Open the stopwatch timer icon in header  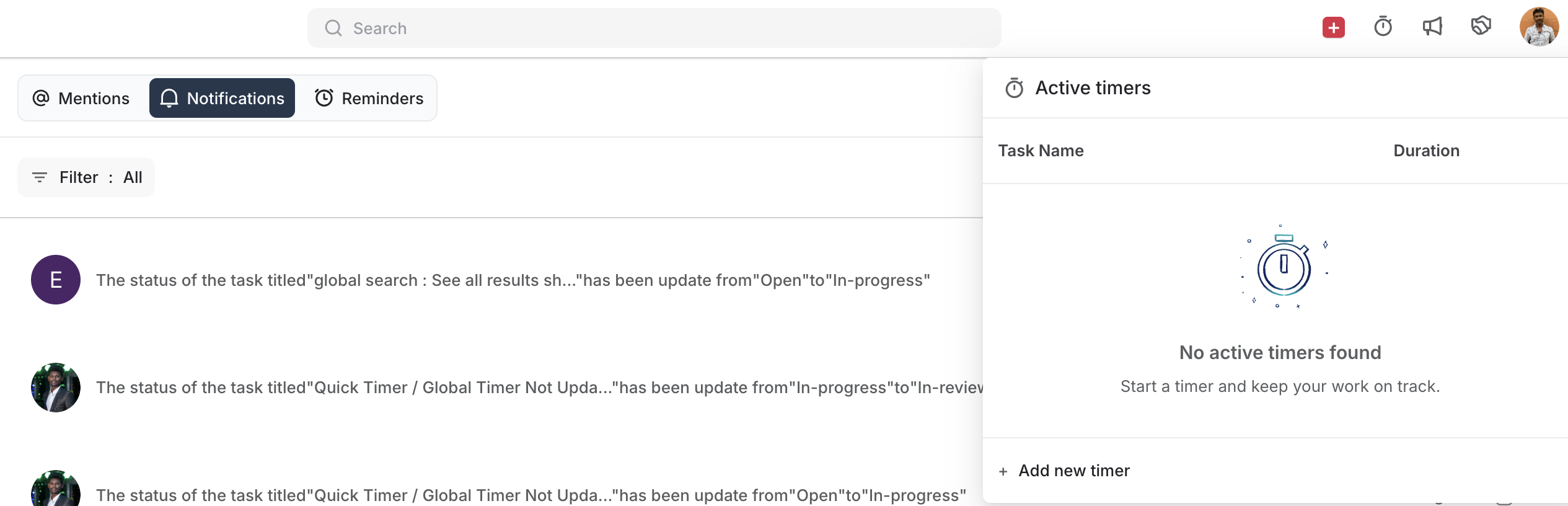click(x=1383, y=27)
